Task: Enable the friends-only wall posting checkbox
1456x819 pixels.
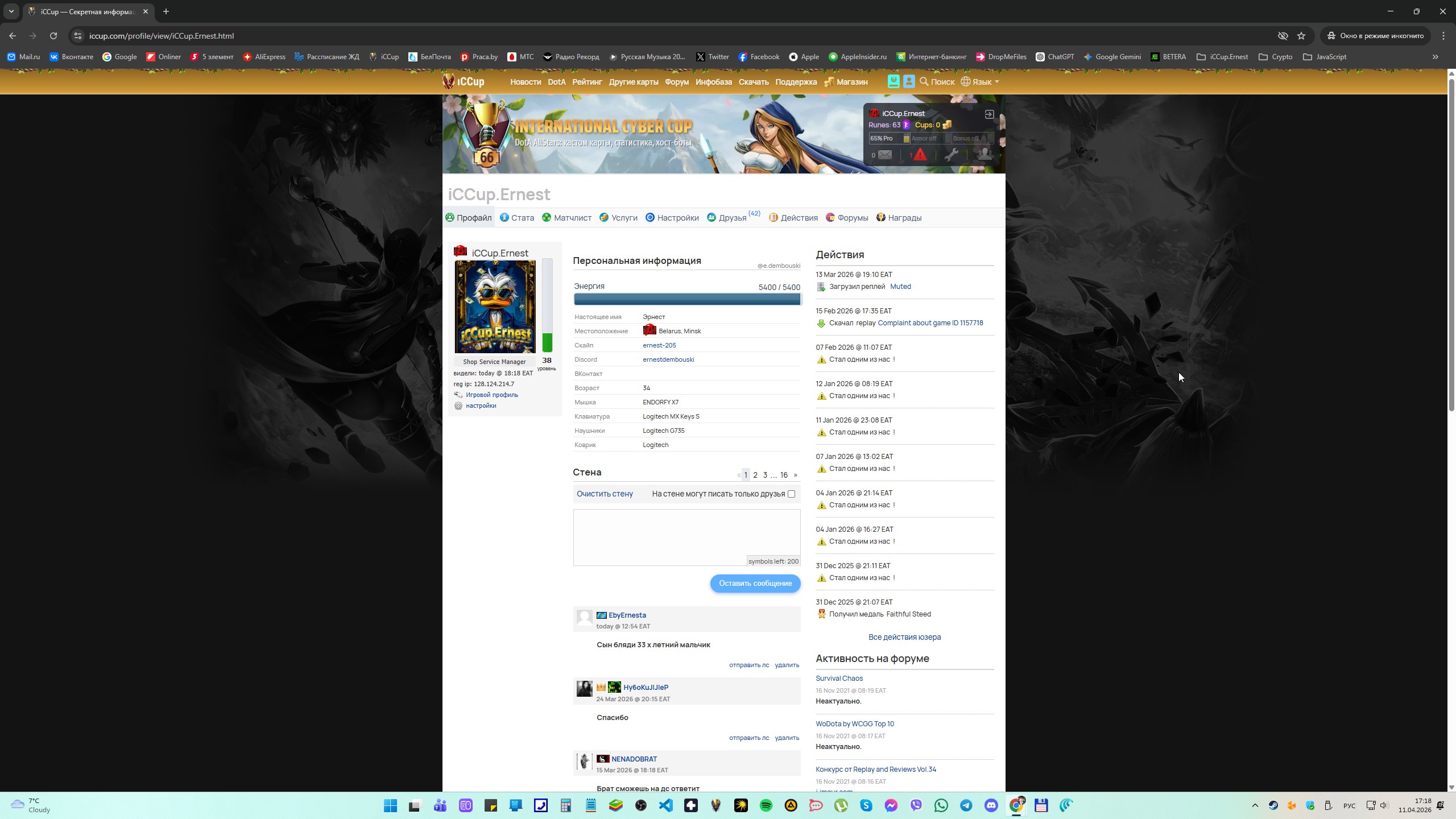Action: (x=791, y=494)
